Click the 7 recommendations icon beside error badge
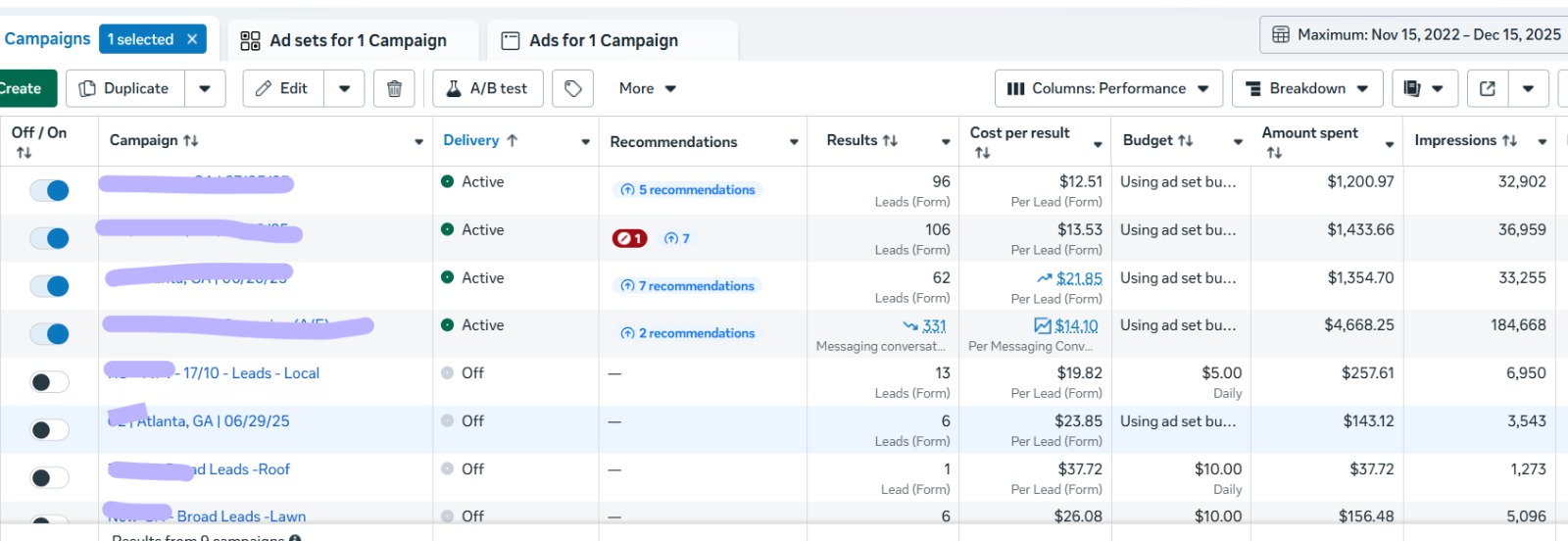The height and width of the screenshot is (541, 1568). tap(677, 238)
